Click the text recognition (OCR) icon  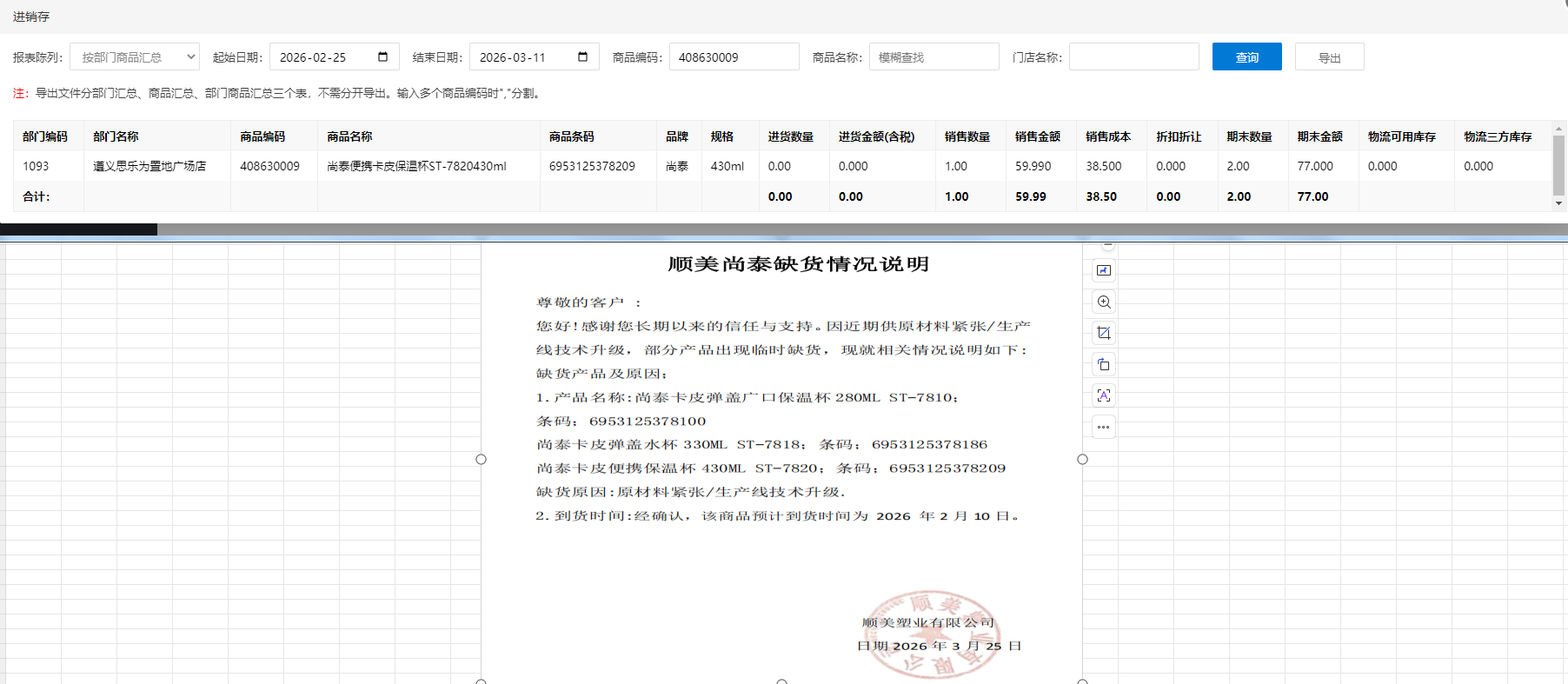coord(1103,395)
